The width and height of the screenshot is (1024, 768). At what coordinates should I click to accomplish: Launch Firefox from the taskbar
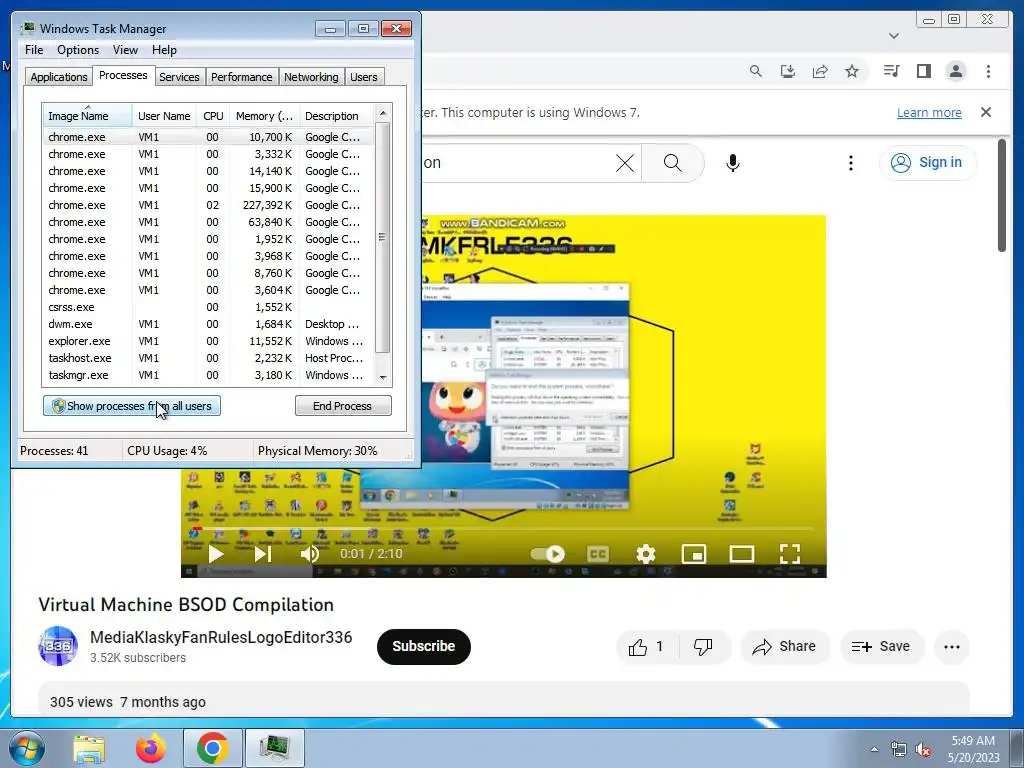[150, 748]
